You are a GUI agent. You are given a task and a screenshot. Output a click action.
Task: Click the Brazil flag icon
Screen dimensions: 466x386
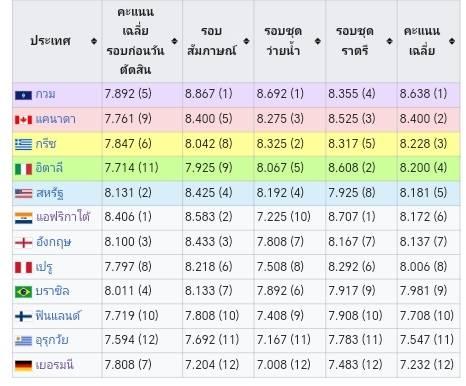[x=23, y=292]
